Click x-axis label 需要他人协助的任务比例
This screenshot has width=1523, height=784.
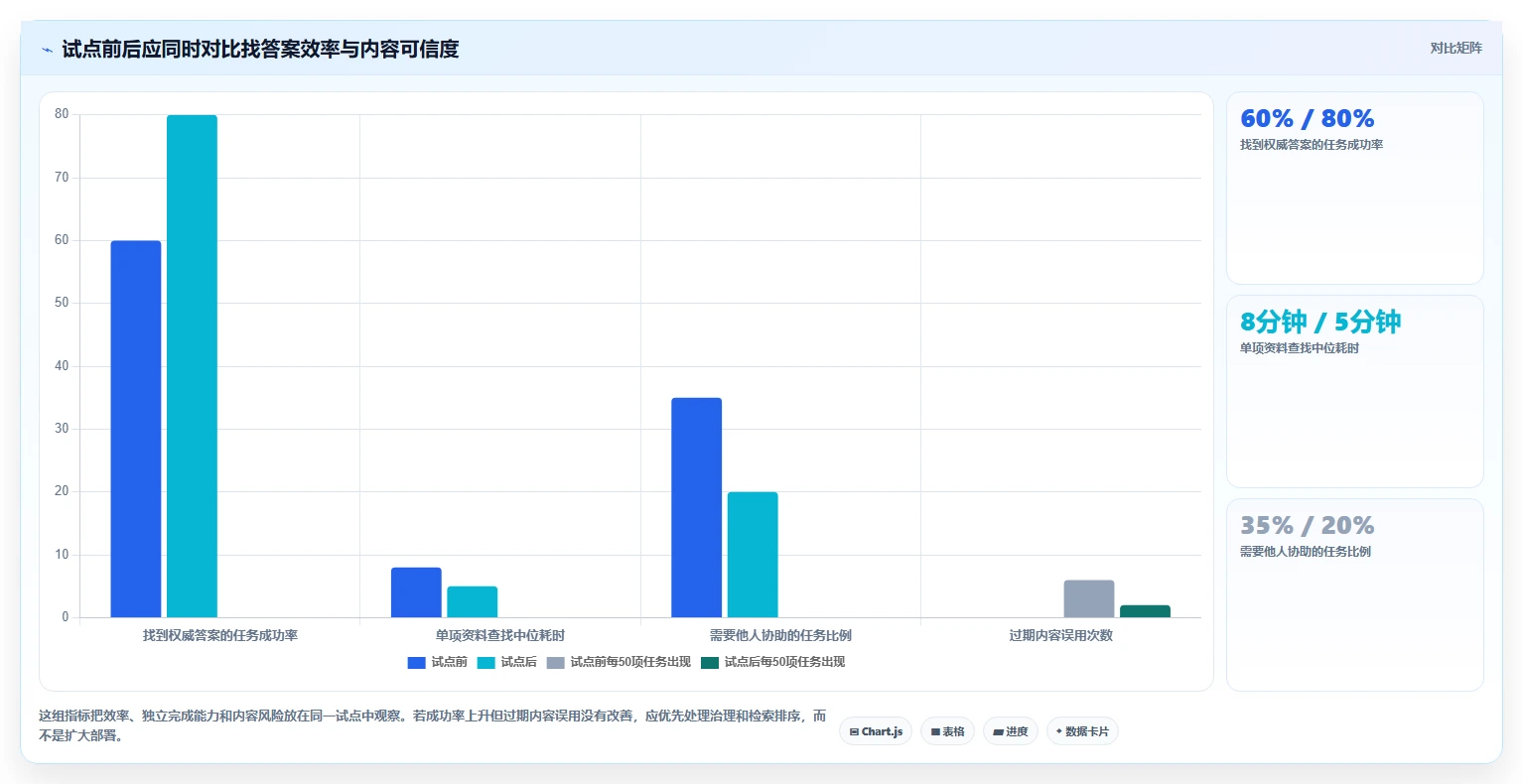[780, 635]
